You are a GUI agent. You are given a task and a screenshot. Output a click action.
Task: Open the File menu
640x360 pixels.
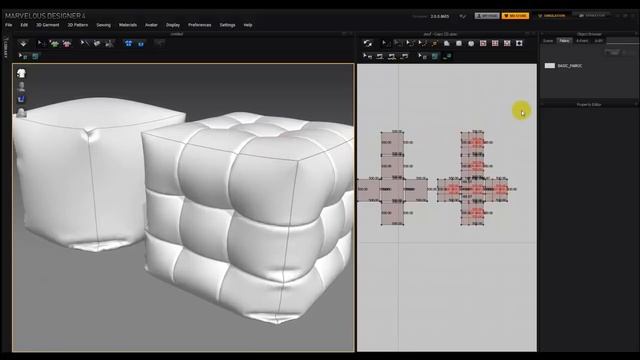click(9, 25)
